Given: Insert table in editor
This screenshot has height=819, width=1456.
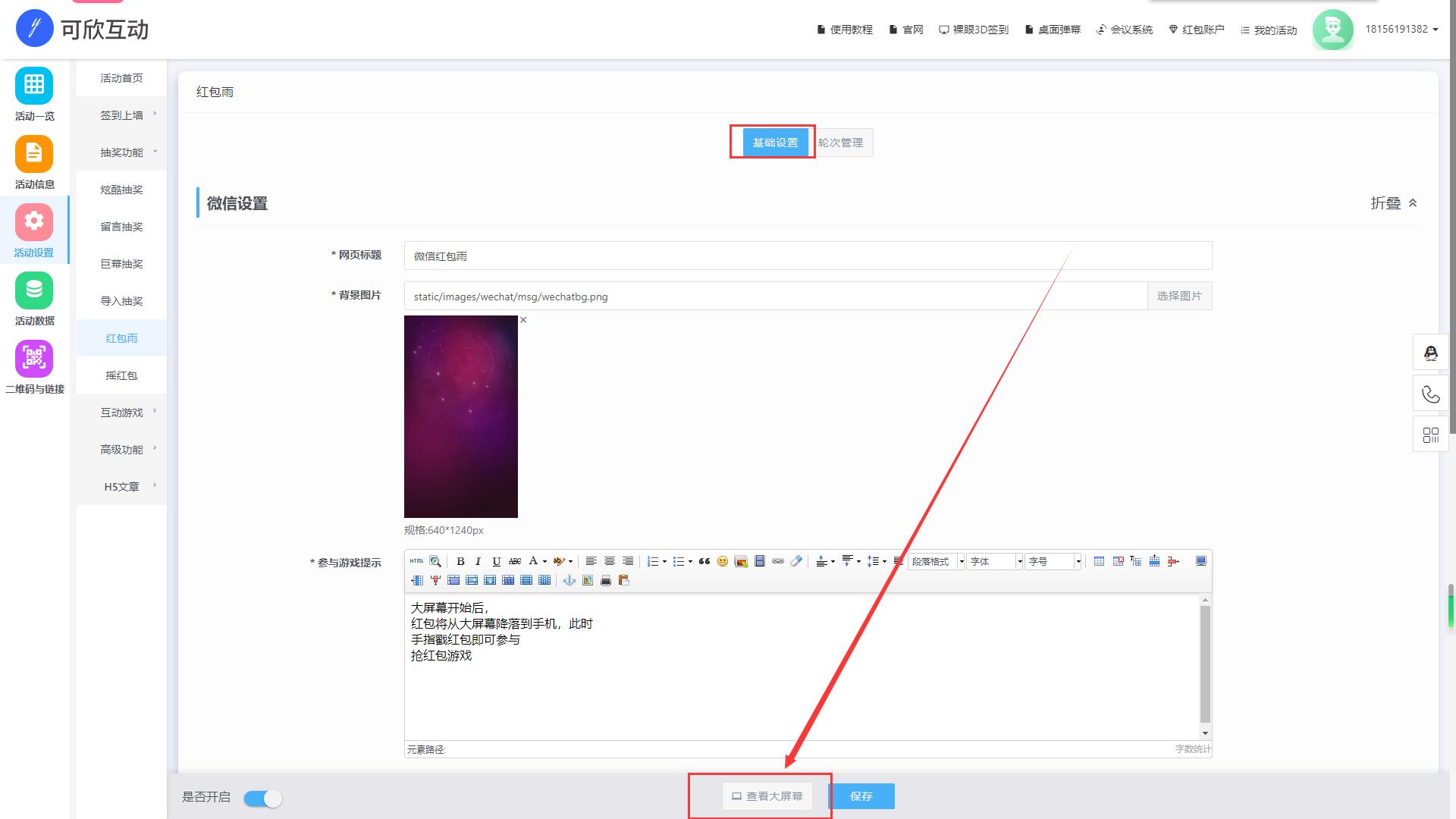Looking at the screenshot, I should 1099,561.
